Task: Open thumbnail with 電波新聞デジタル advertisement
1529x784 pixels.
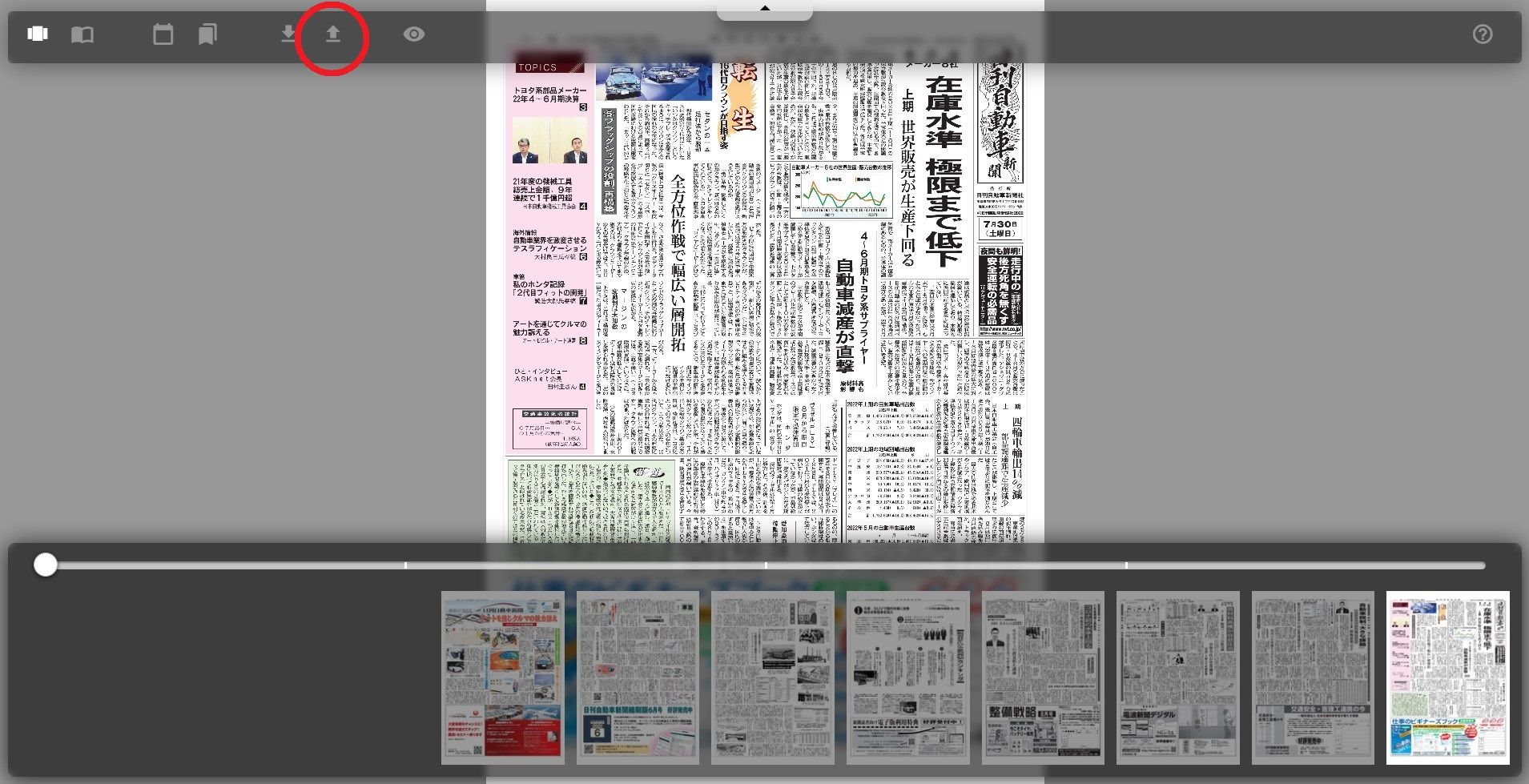Action: pos(1177,677)
